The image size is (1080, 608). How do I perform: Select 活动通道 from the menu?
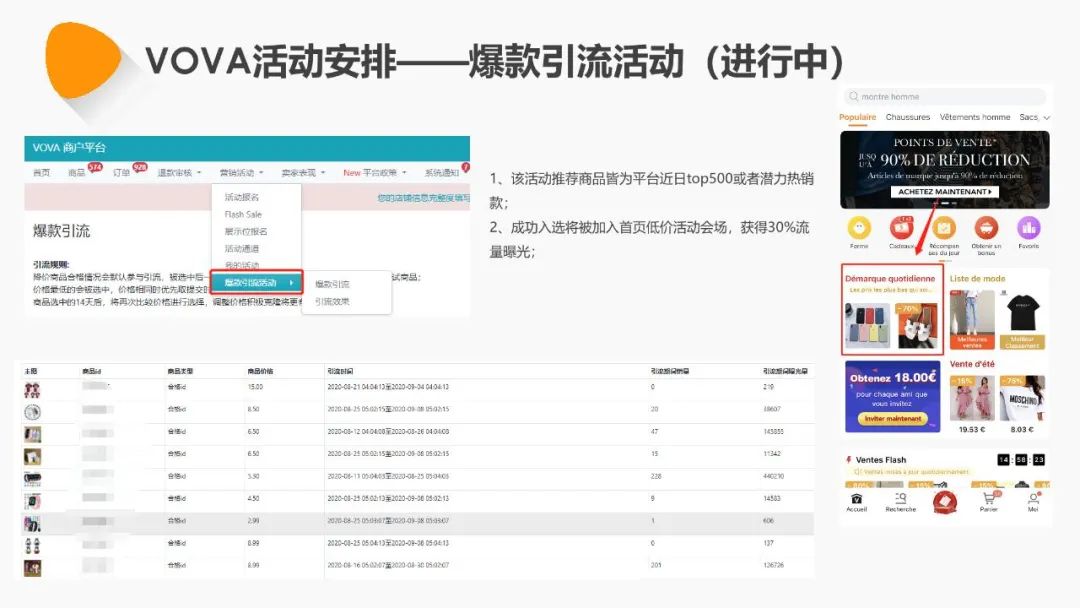pos(242,249)
